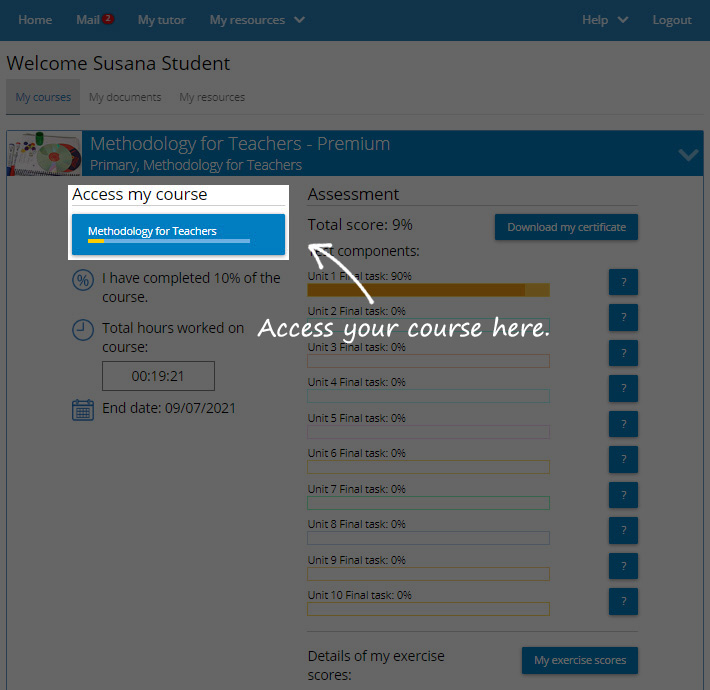Open My tutor from the top menu
Image resolution: width=710 pixels, height=690 pixels.
click(x=160, y=20)
